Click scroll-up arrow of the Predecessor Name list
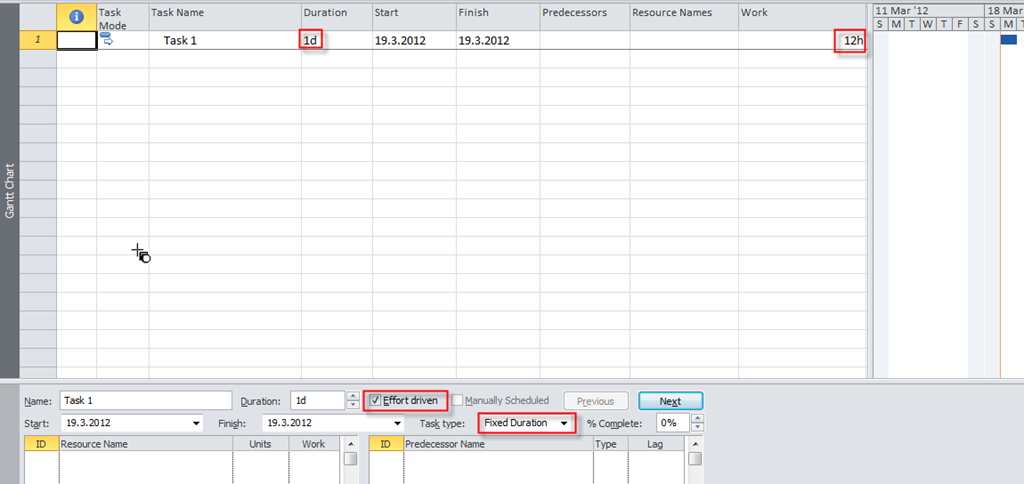Screen dimensions: 1024x484 pyautogui.click(x=694, y=444)
